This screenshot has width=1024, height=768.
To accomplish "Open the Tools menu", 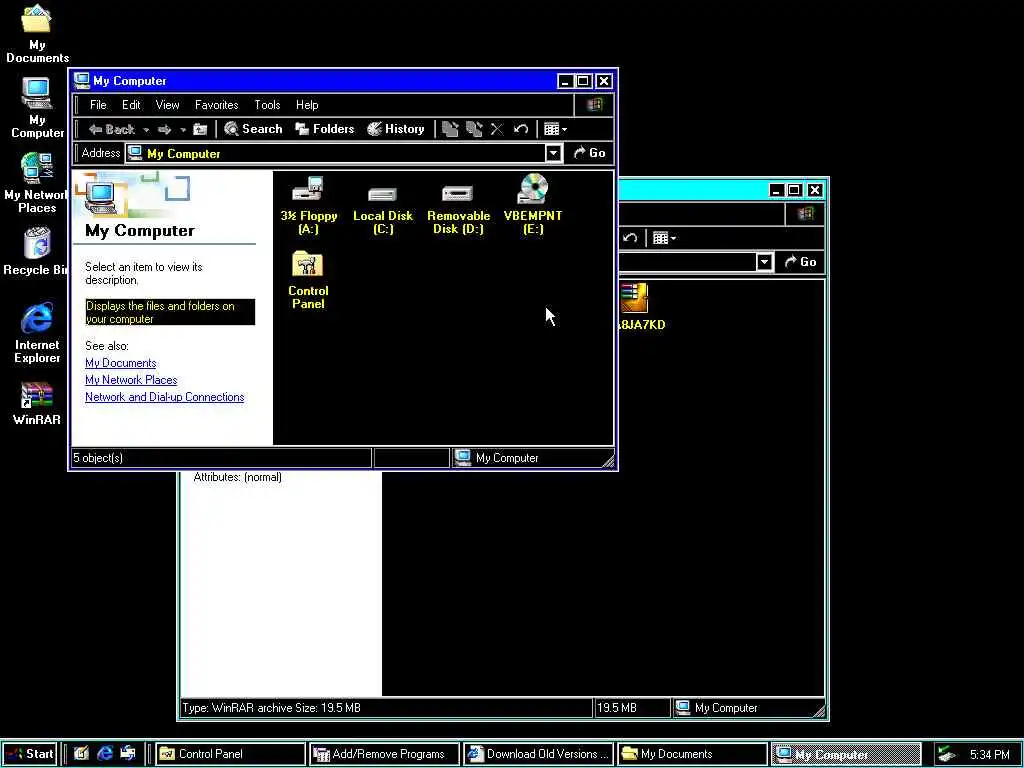I will (x=267, y=104).
